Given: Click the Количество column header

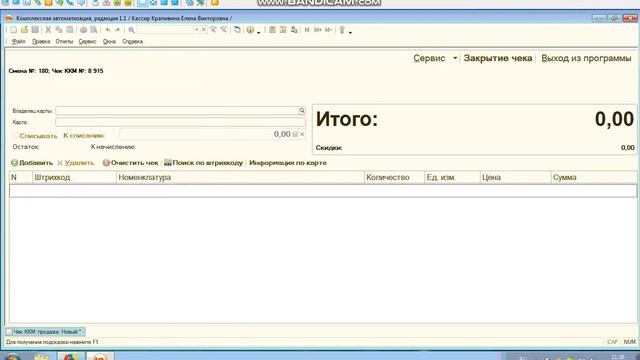Looking at the screenshot, I should pyautogui.click(x=394, y=178).
